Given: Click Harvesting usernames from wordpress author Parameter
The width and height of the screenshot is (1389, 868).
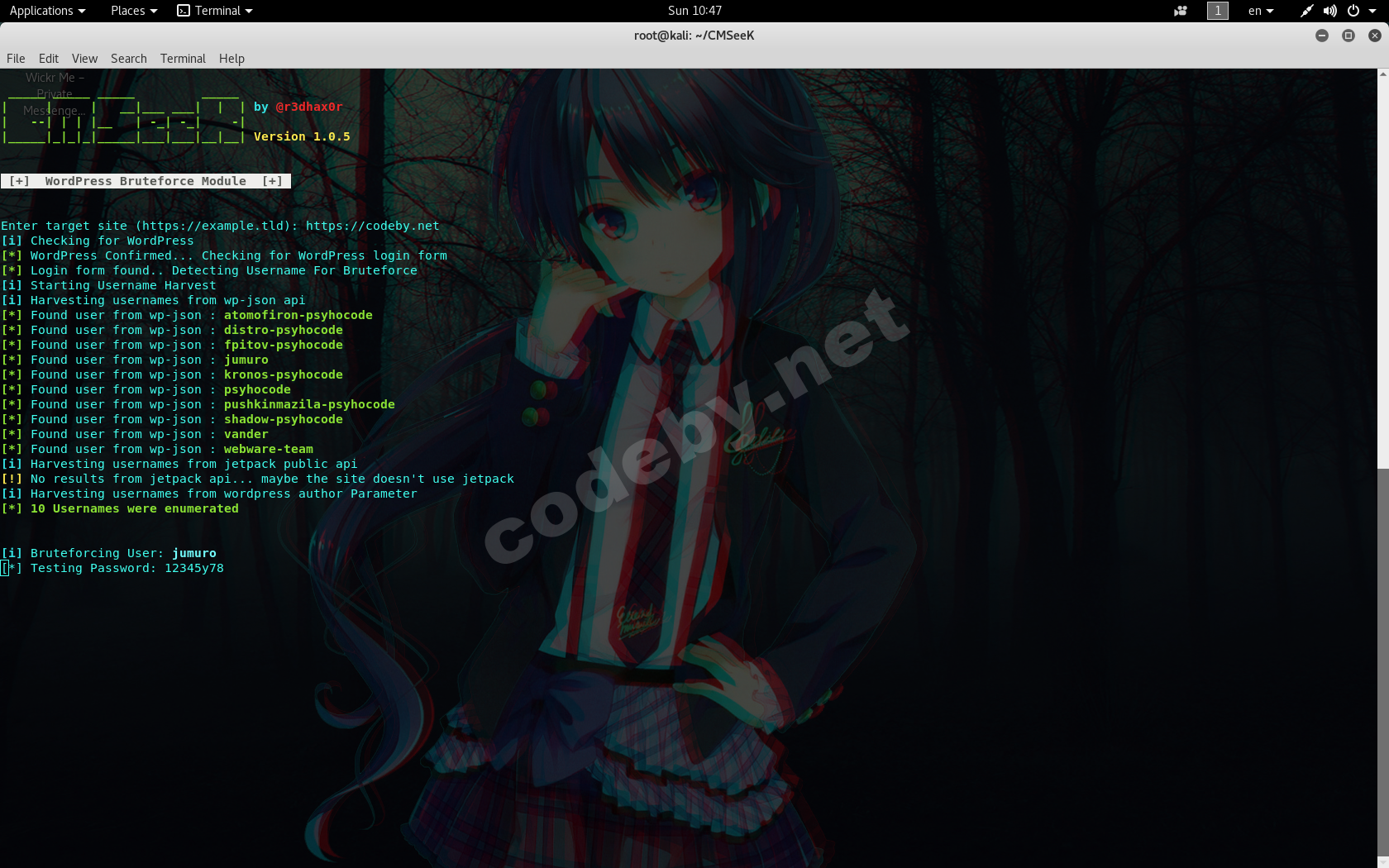Looking at the screenshot, I should [209, 494].
